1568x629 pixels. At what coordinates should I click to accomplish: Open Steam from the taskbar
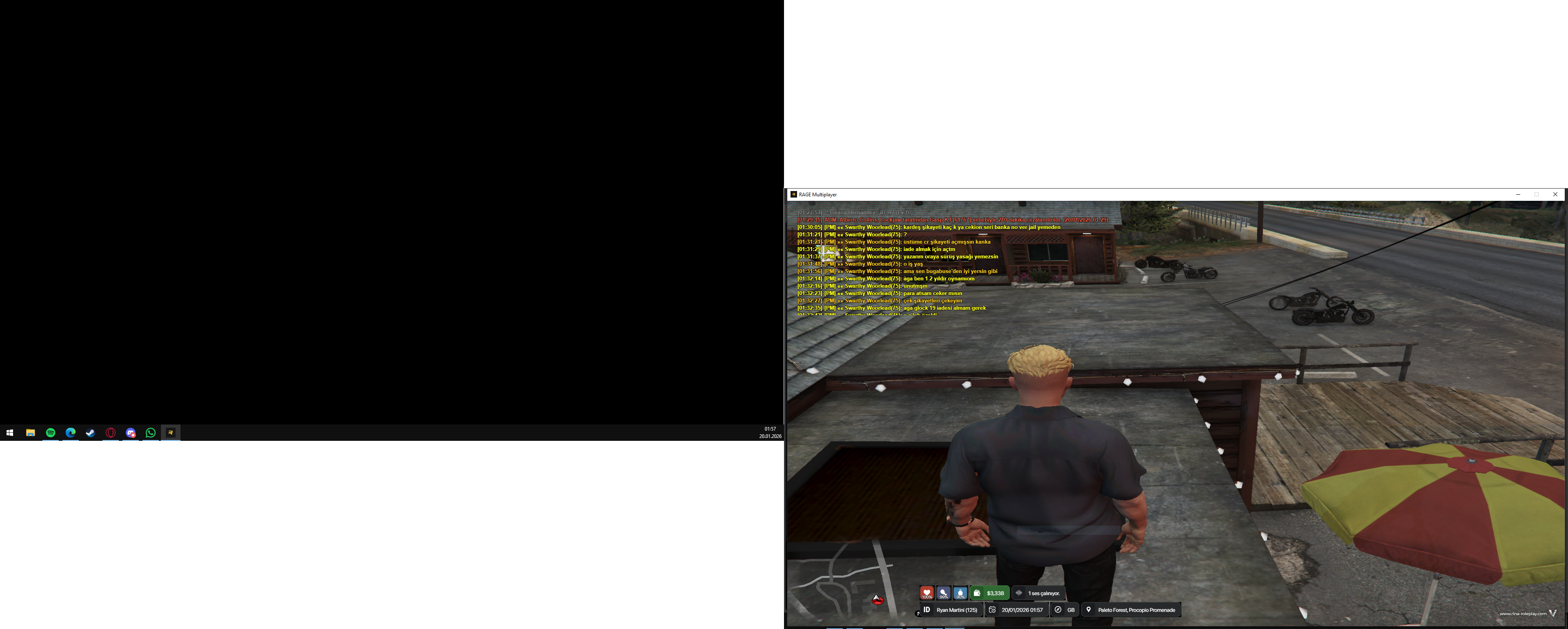point(91,433)
